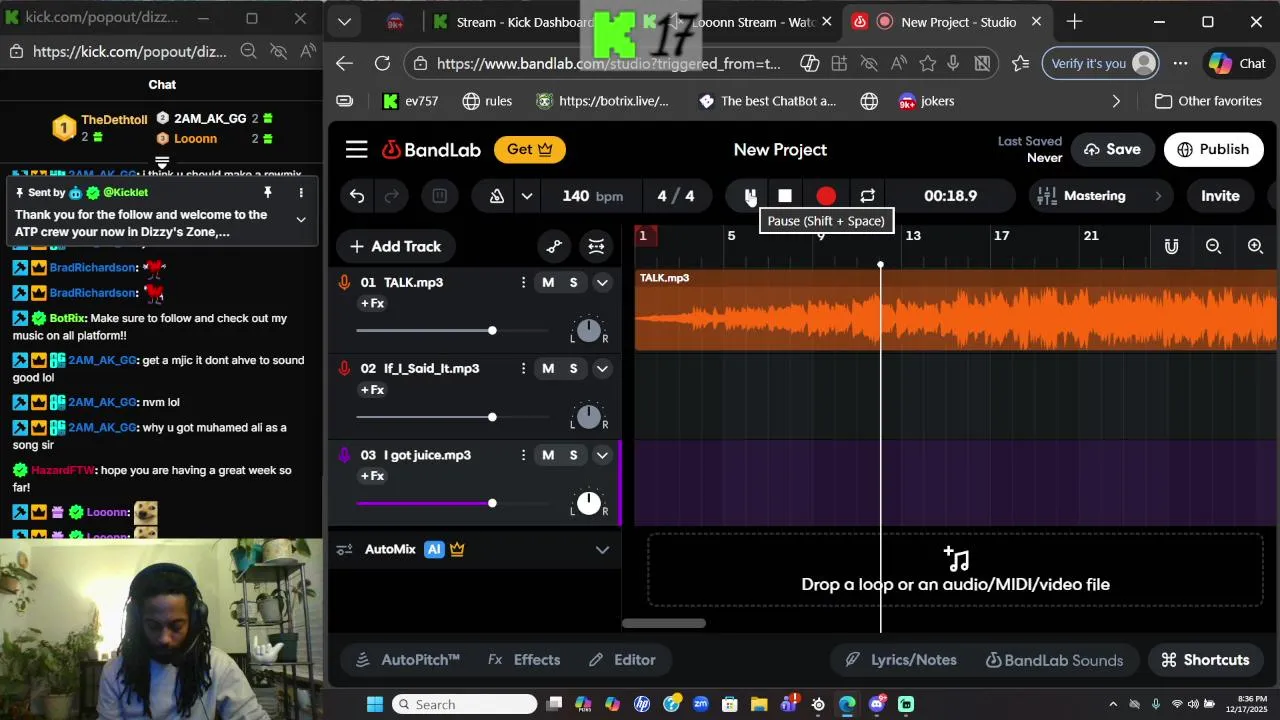Open TALK.mp3 track options menu
The image size is (1280, 720).
click(523, 282)
